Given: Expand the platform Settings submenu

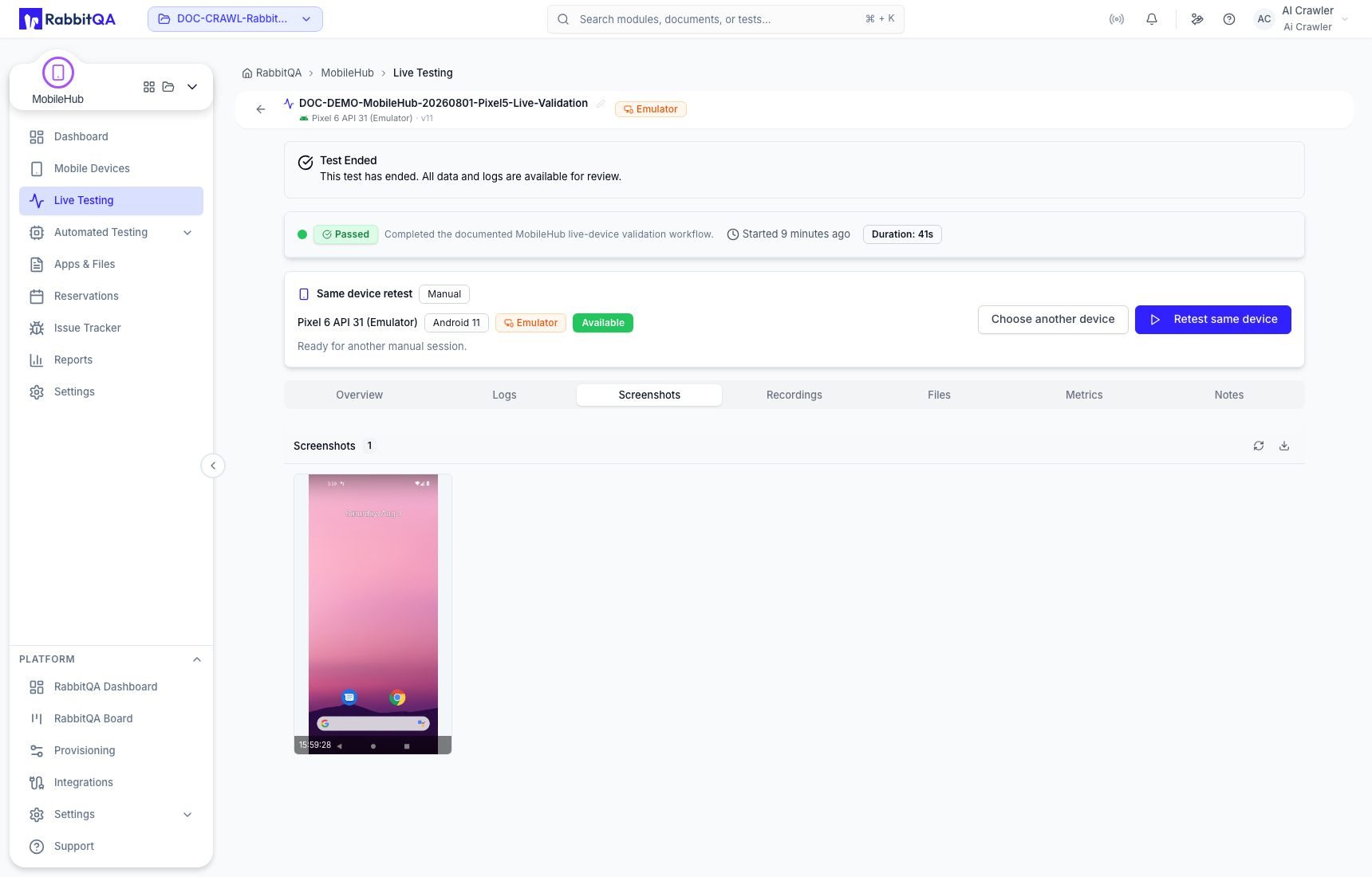Looking at the screenshot, I should coord(111,814).
